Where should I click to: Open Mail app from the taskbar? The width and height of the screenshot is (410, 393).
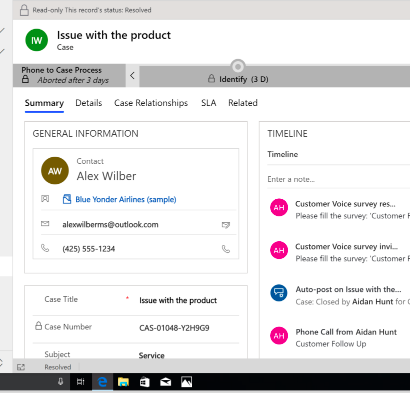coord(165,382)
